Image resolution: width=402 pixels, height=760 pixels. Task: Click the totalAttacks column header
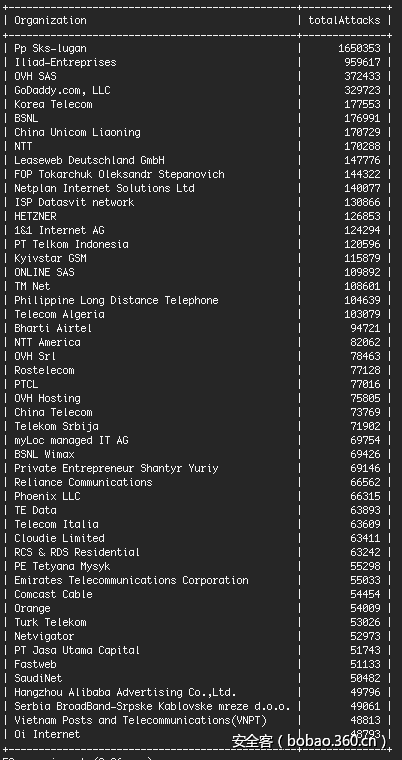pyautogui.click(x=344, y=20)
